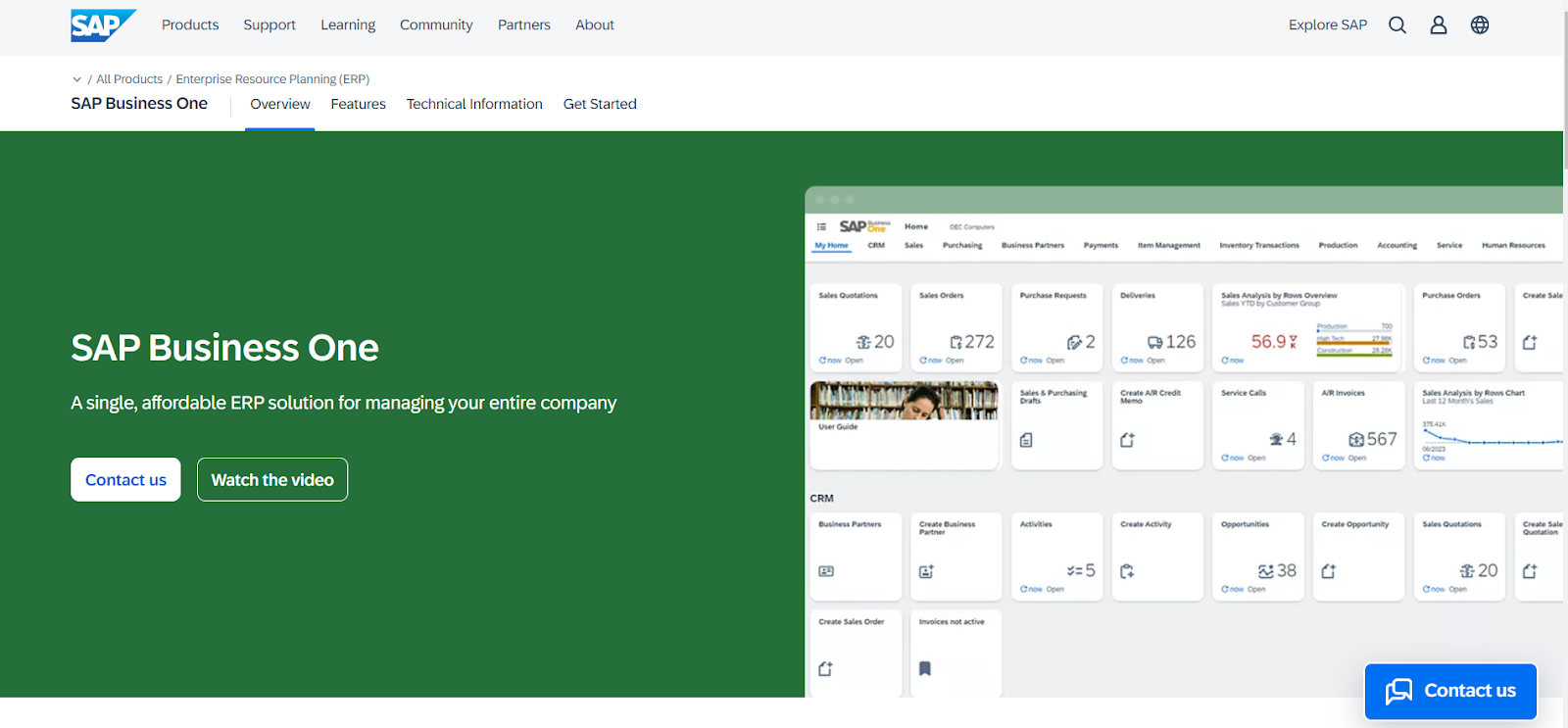
Task: Select Service tab in the dashboard
Action: [x=1449, y=246]
